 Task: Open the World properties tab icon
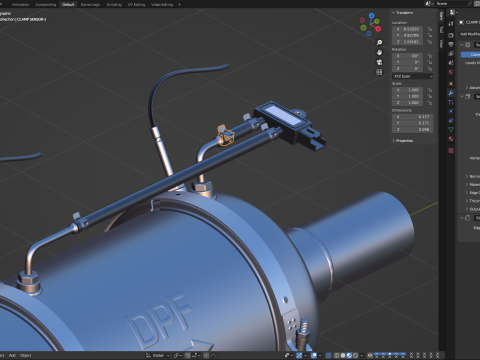(451, 72)
